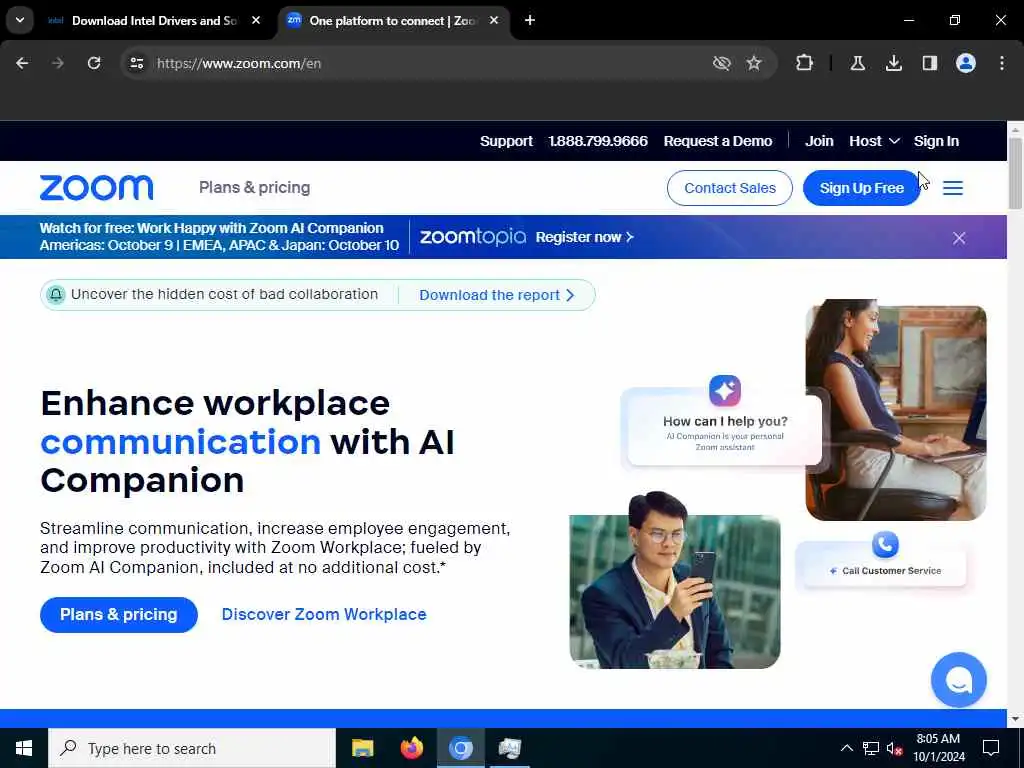Open a new tab with plus icon
Screen dimensions: 1024x768
(530, 21)
